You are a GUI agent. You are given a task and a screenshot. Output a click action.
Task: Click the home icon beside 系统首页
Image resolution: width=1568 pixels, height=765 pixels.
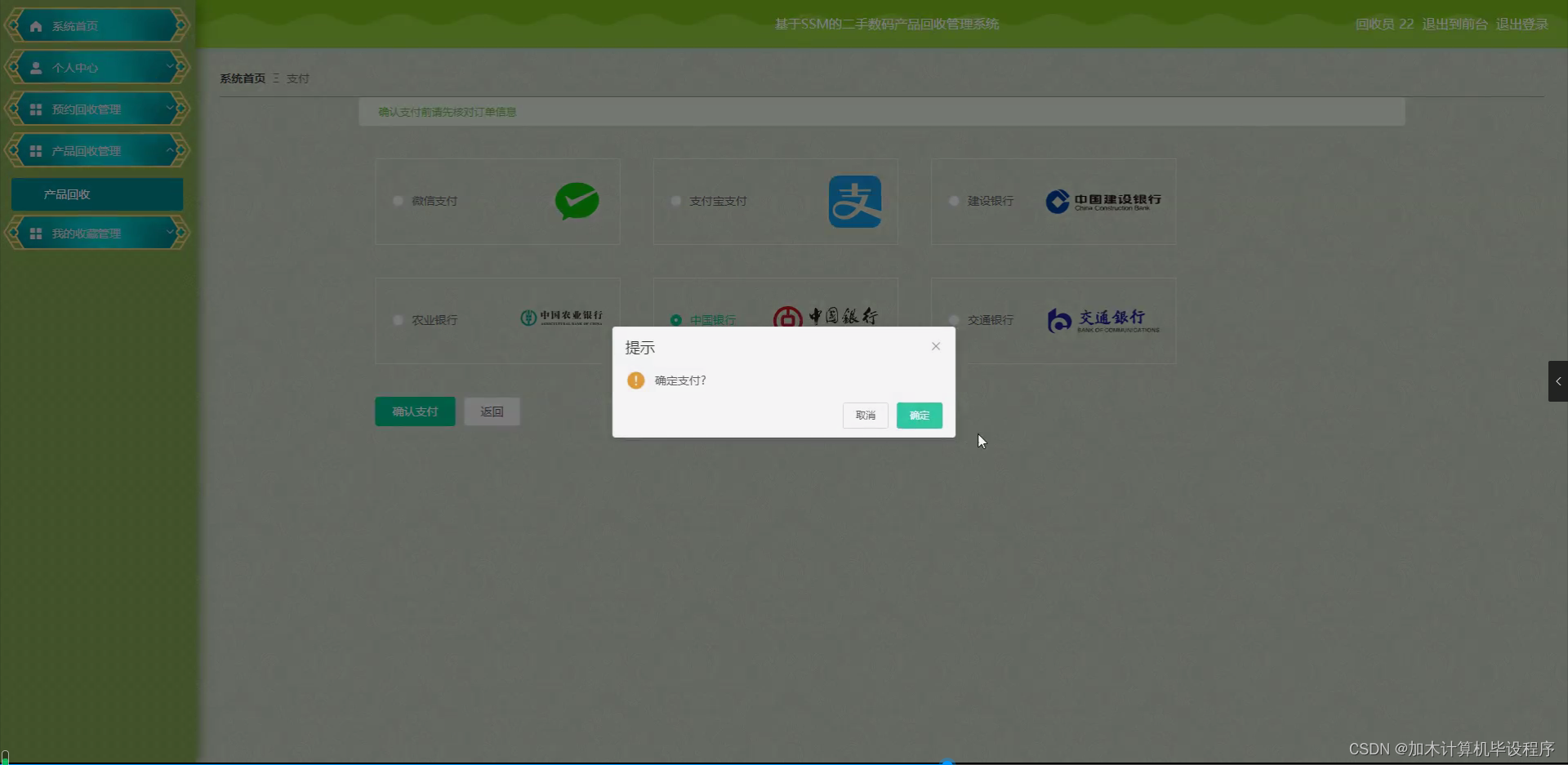pos(36,26)
